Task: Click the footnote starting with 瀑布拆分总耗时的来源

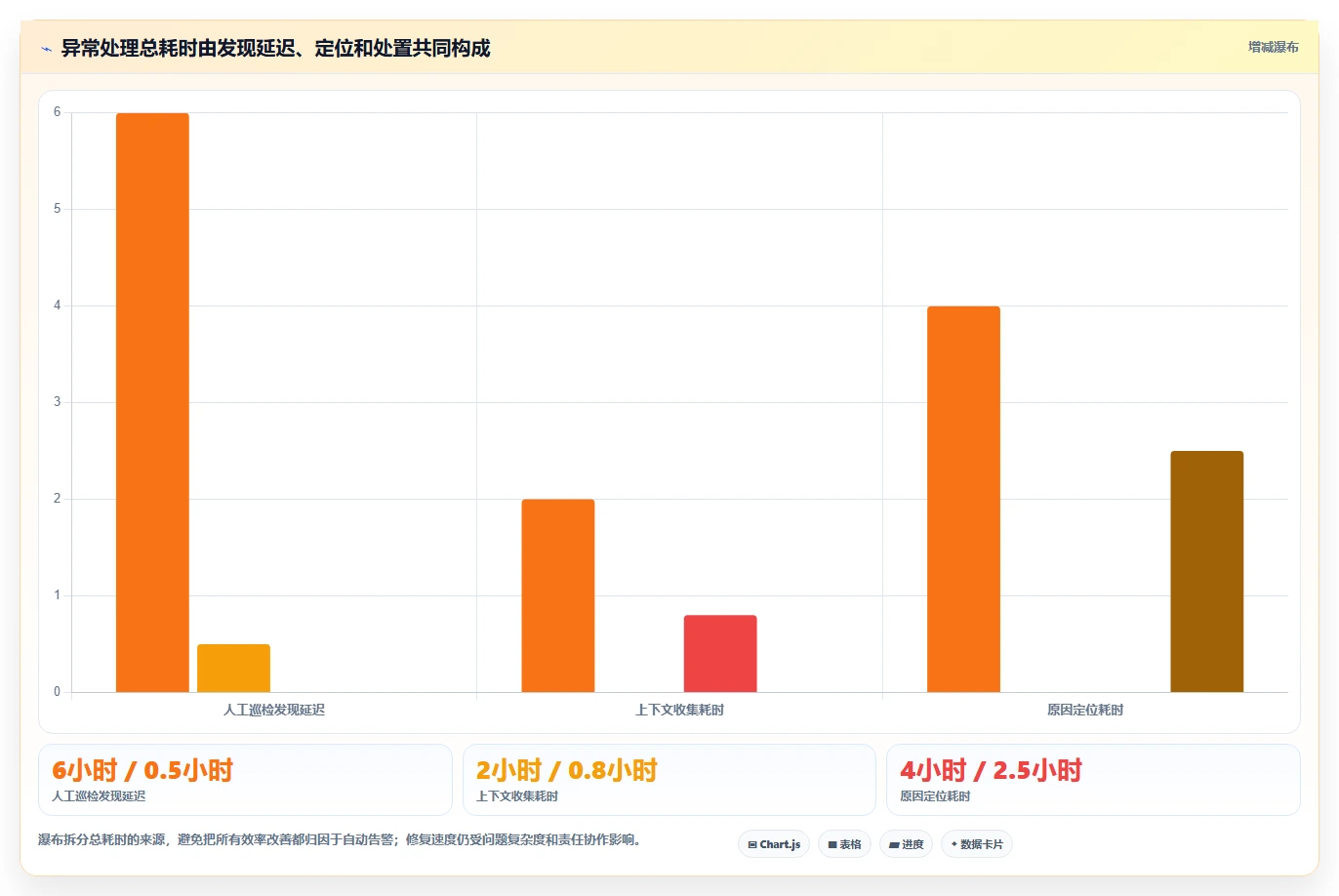Action: click(x=340, y=839)
